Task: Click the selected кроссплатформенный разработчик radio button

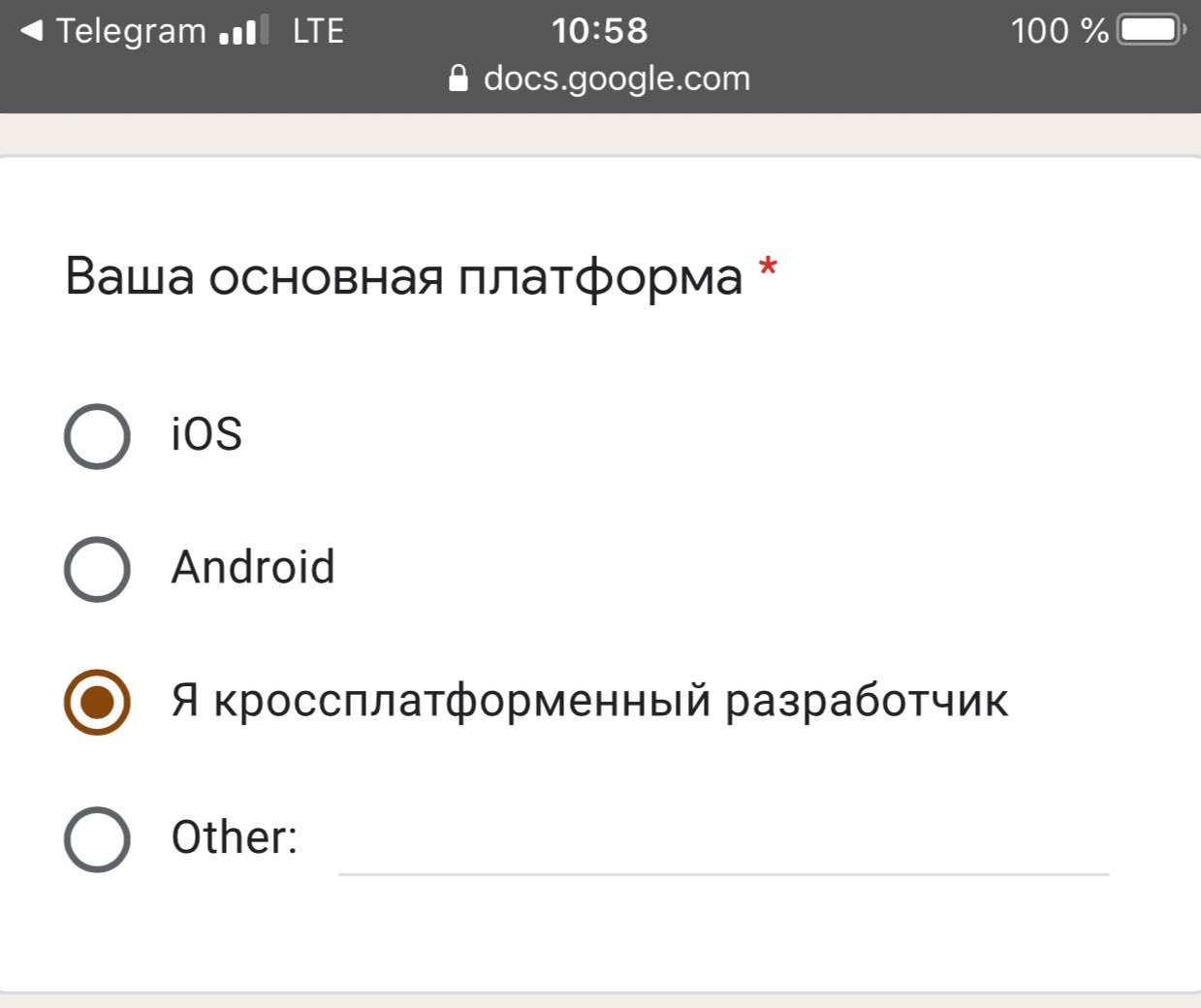Action: click(x=97, y=702)
